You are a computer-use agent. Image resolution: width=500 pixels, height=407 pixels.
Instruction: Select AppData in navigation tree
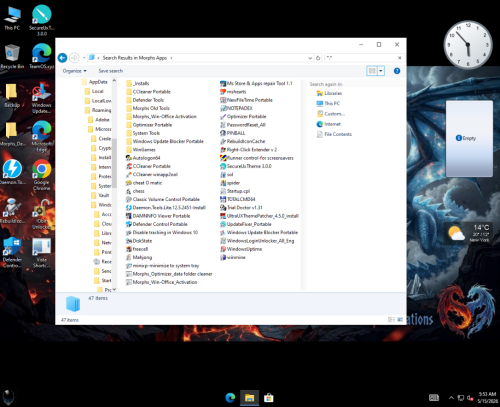click(x=95, y=82)
